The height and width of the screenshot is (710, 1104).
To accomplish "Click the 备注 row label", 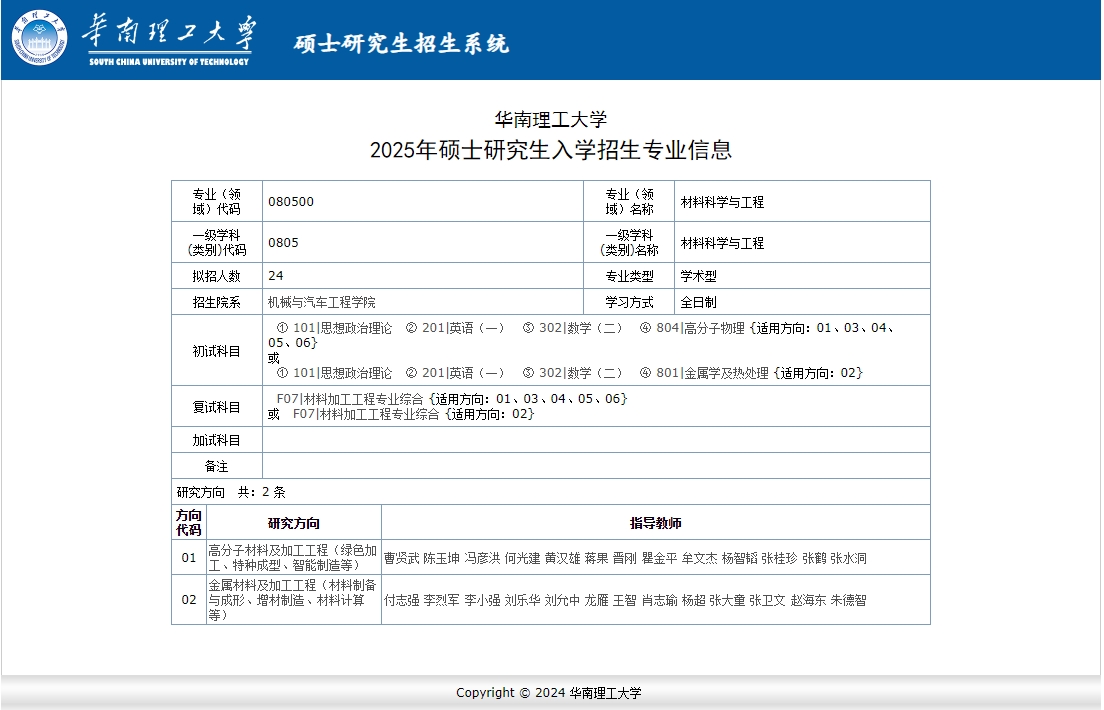I will tap(216, 466).
